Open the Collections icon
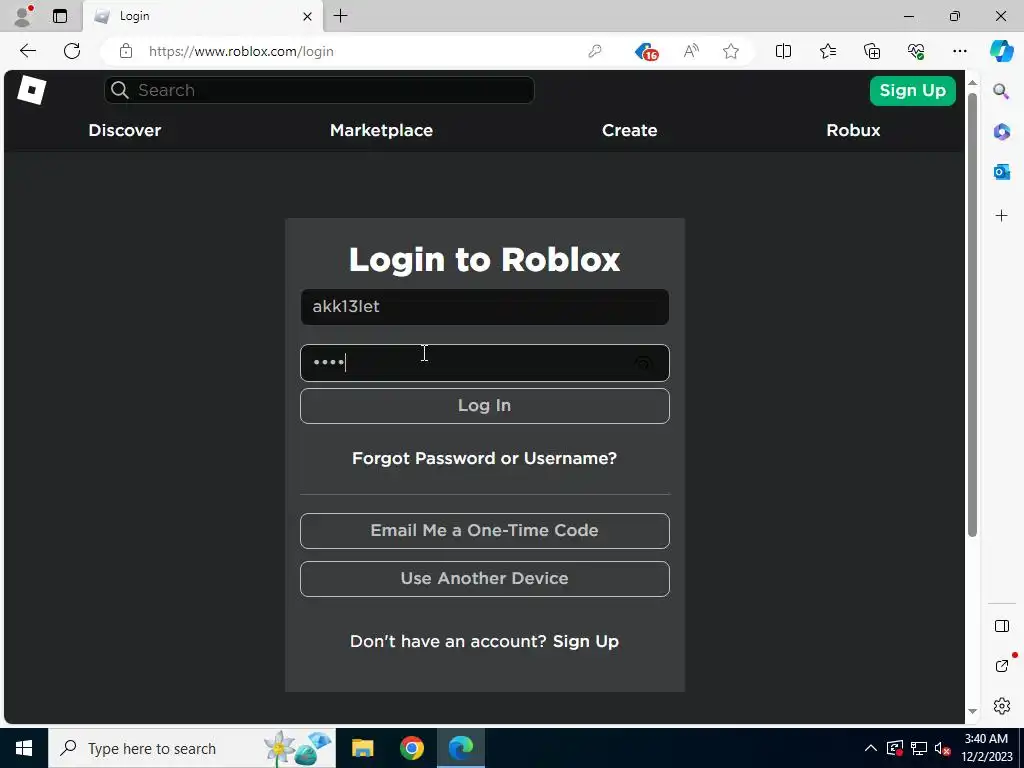The height and width of the screenshot is (768, 1024). tap(872, 51)
